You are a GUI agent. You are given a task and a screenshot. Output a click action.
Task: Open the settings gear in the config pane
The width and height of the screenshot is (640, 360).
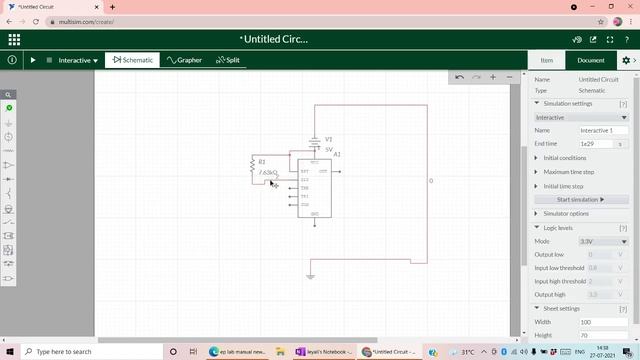tap(626, 60)
